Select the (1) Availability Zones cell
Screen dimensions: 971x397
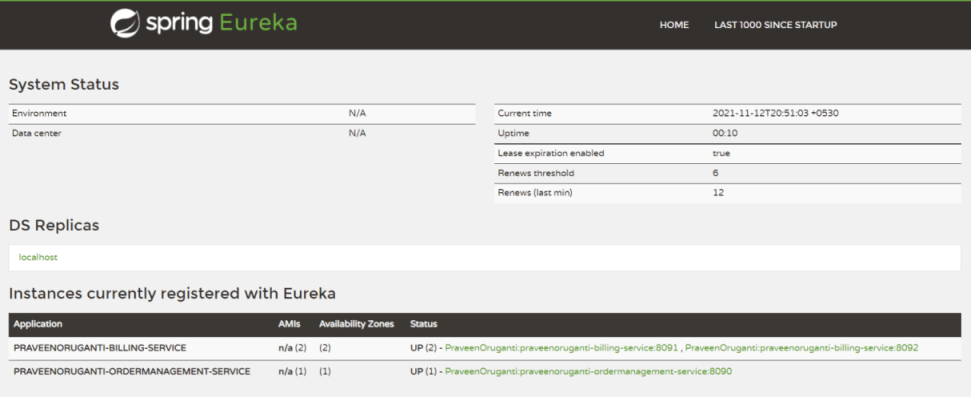(x=325, y=372)
